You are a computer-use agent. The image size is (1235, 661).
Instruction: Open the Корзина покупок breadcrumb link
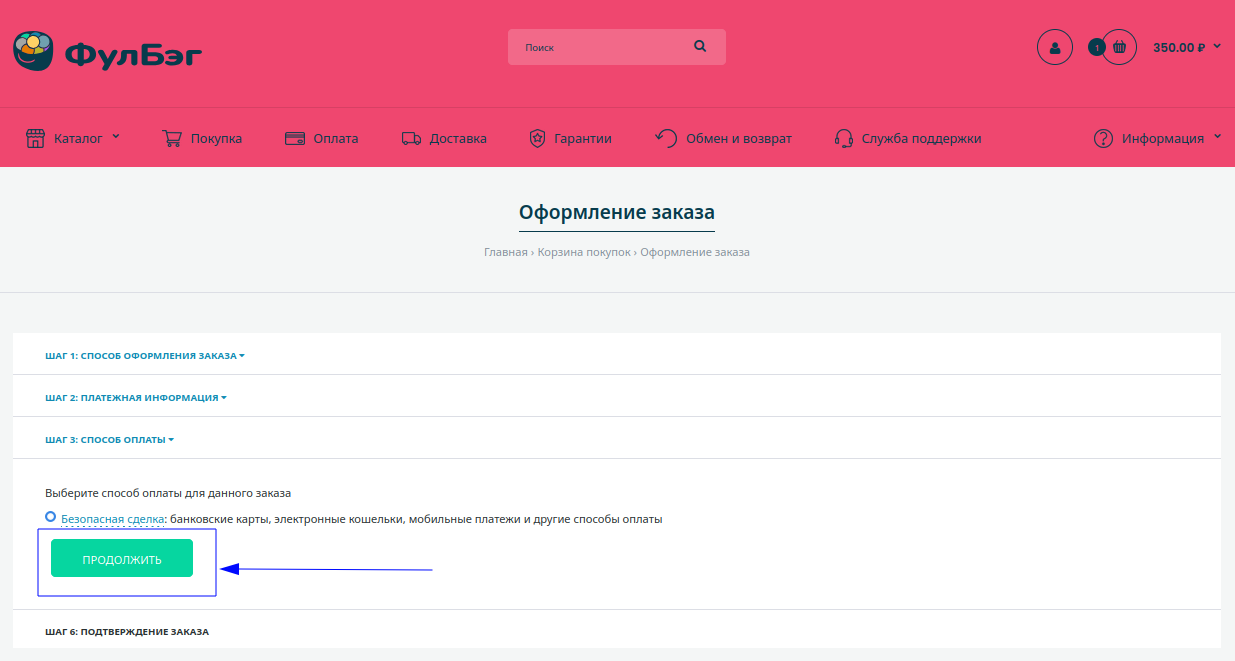tap(583, 252)
